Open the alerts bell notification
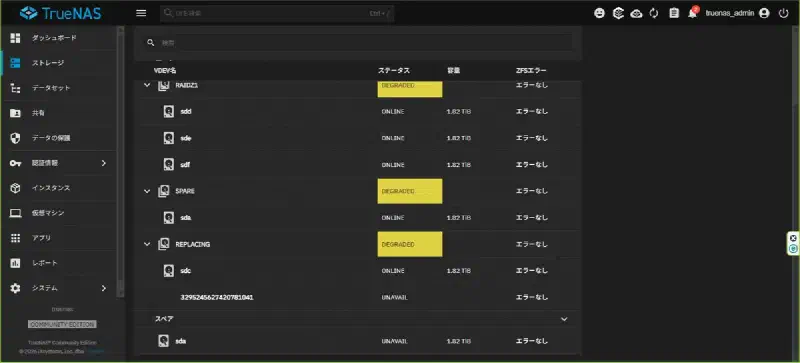Screen dimensions: 800x363 692,14
